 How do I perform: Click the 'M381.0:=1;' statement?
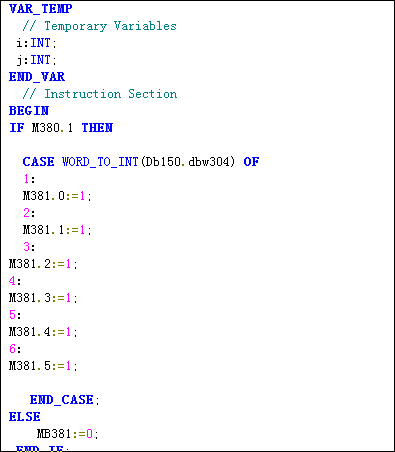coord(57,196)
